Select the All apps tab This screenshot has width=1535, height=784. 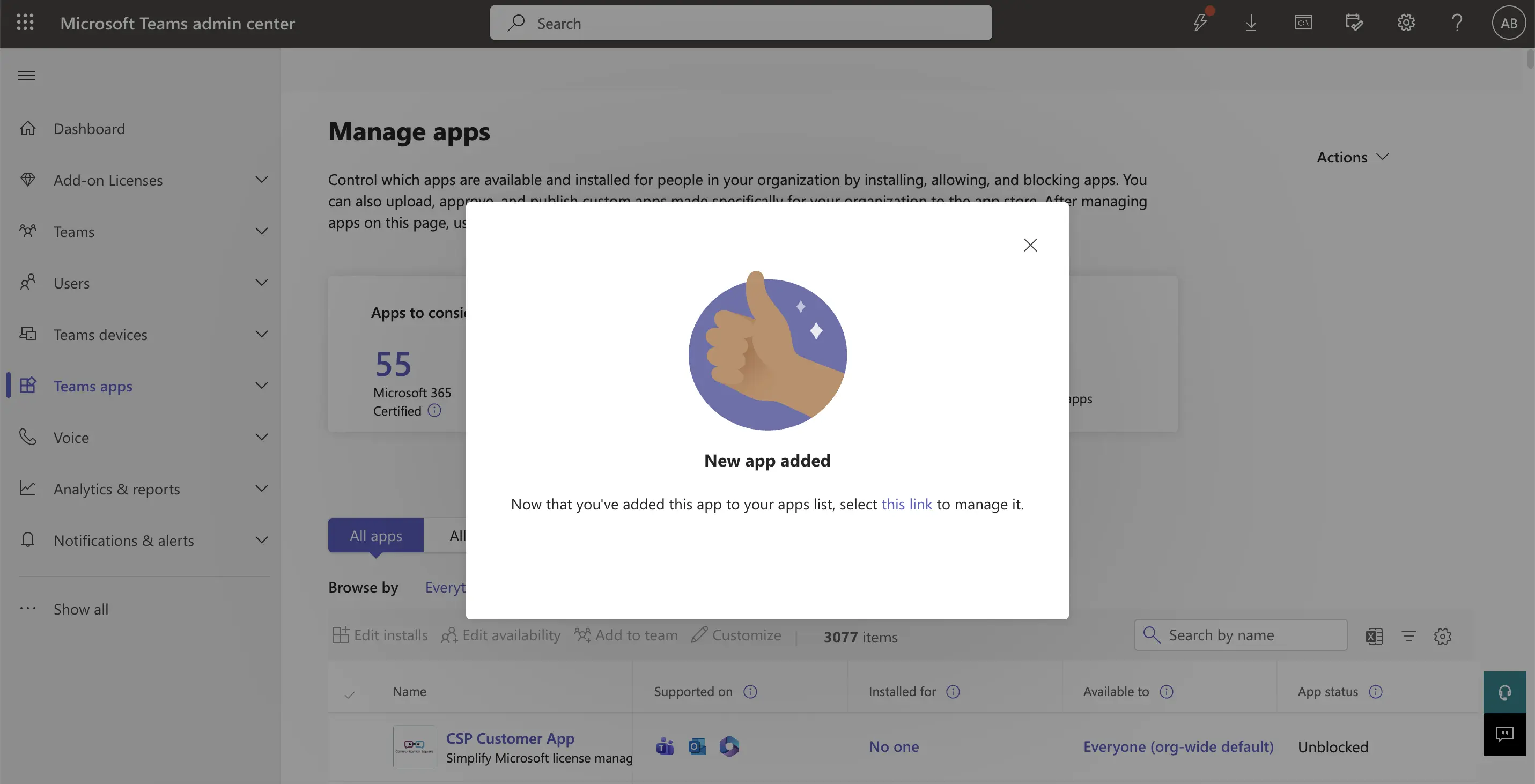click(375, 535)
